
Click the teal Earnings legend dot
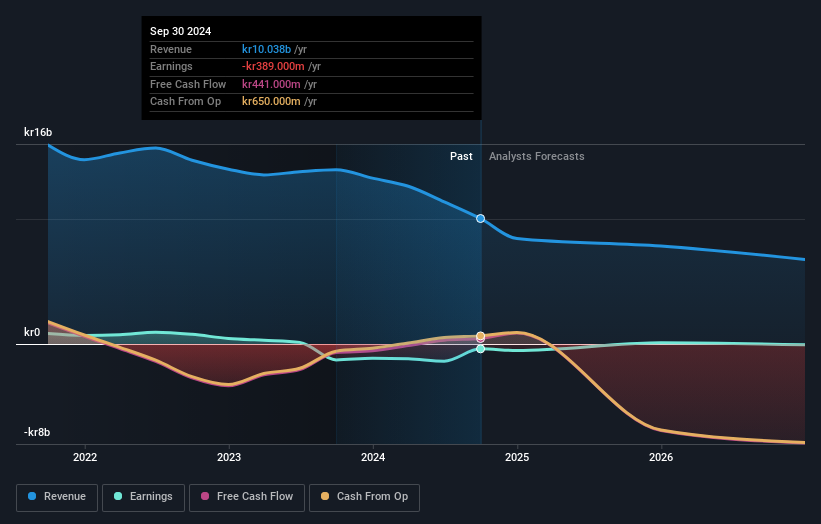click(x=118, y=496)
